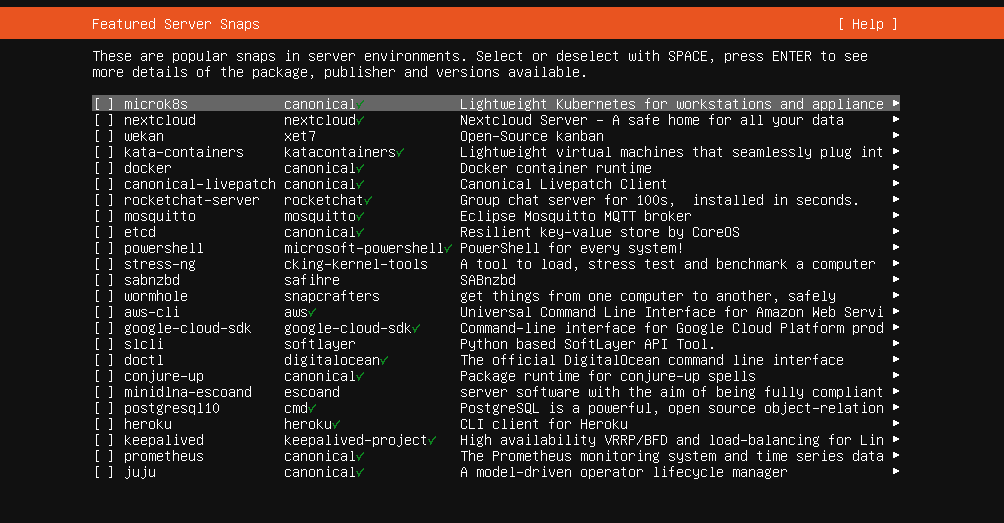Show details arrow for aws-cli row

[896, 311]
